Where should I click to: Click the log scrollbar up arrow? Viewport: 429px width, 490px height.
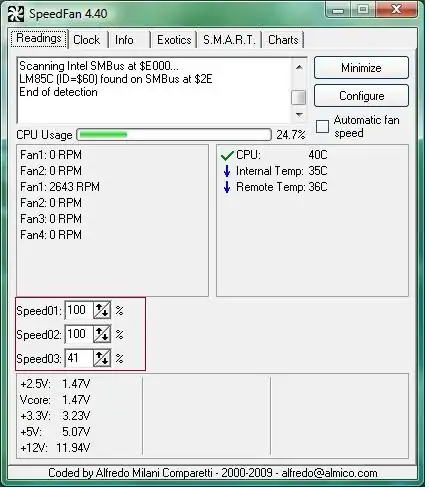(x=299, y=67)
